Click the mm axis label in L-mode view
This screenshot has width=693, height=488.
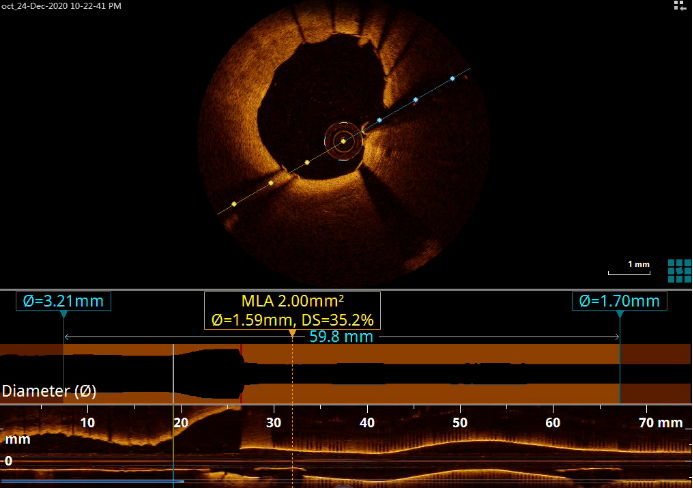[x=18, y=439]
